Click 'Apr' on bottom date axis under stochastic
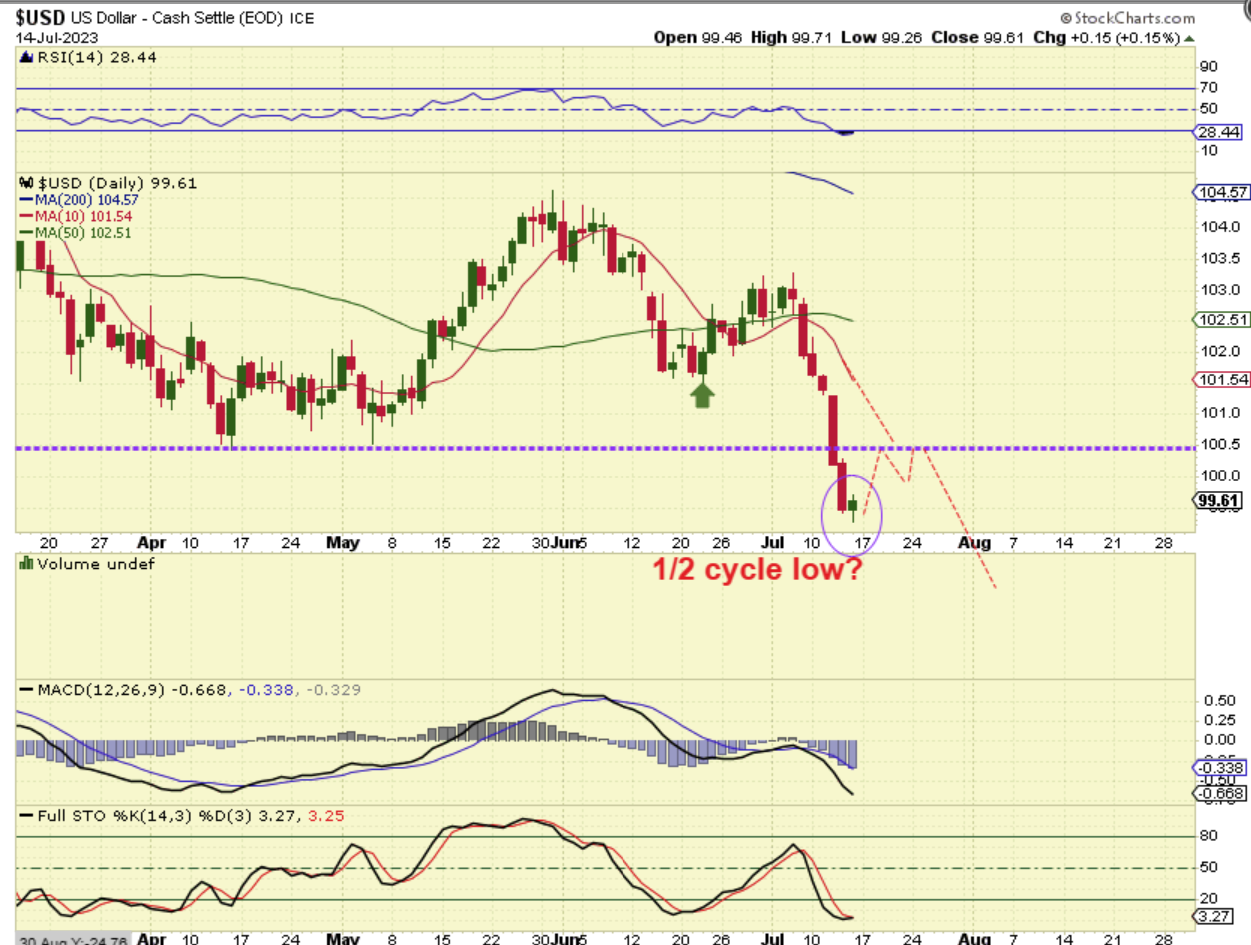The image size is (1251, 945). [150, 940]
